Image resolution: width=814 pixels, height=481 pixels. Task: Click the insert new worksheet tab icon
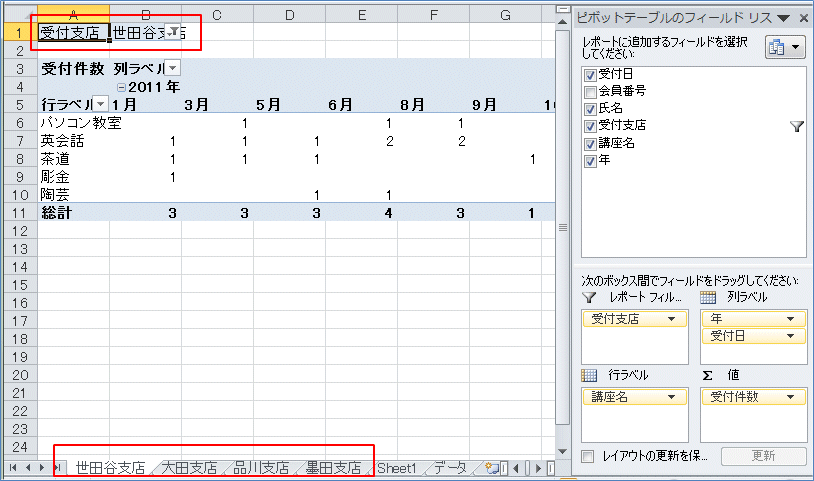(491, 468)
